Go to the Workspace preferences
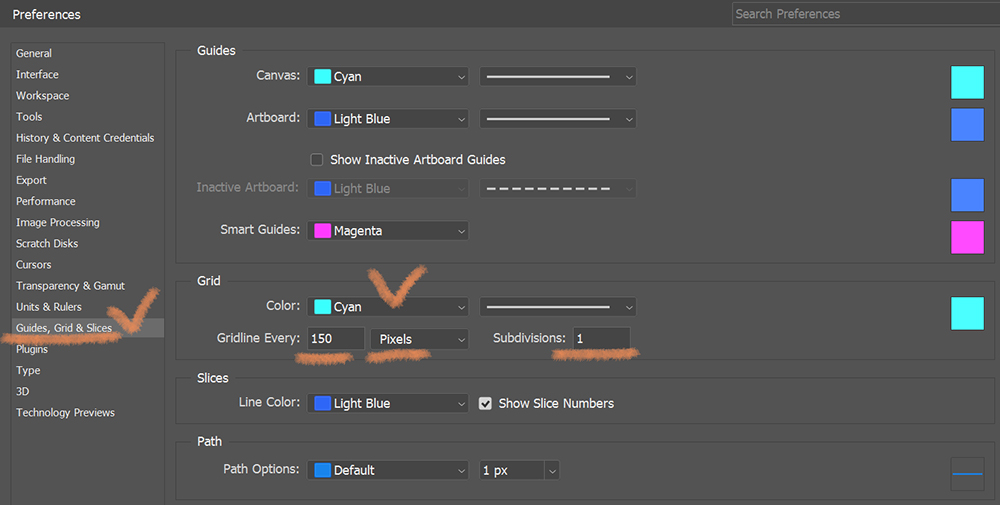This screenshot has height=505, width=1000. [x=42, y=96]
